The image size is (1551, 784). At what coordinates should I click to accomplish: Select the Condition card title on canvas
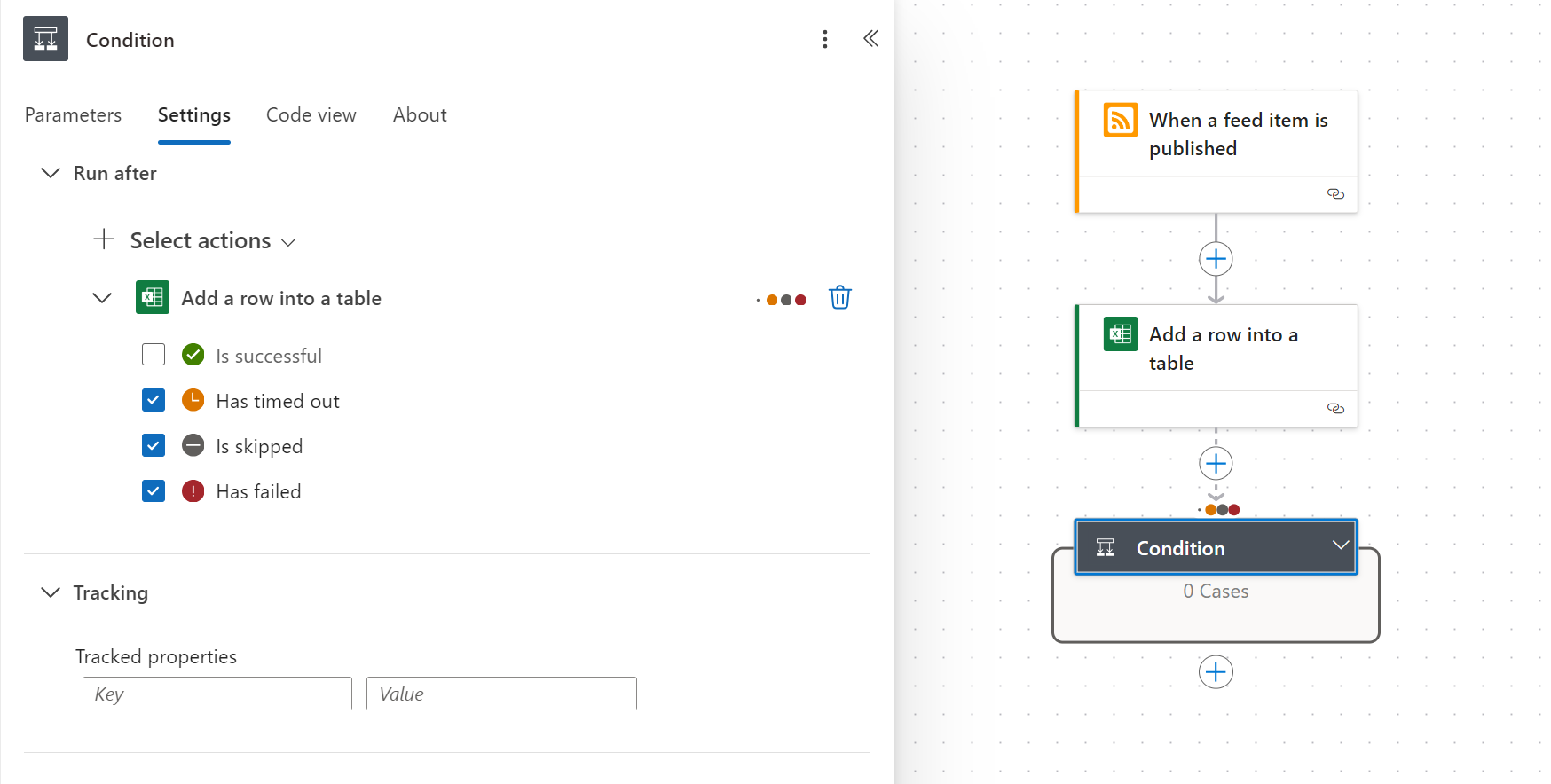[1181, 548]
